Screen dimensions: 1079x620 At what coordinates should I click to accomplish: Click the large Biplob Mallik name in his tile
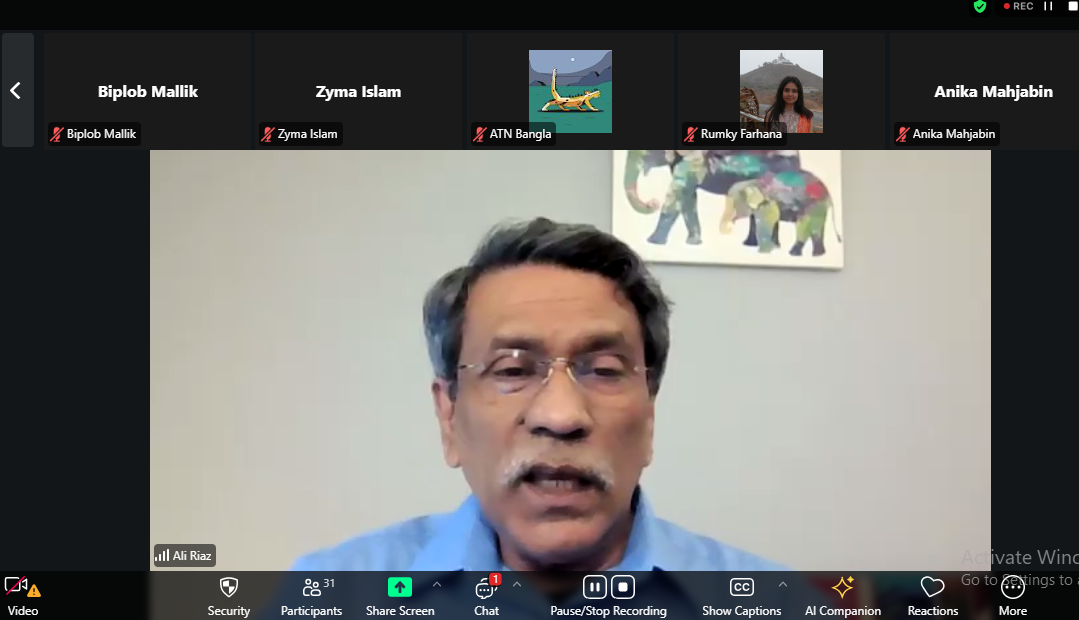[x=148, y=92]
